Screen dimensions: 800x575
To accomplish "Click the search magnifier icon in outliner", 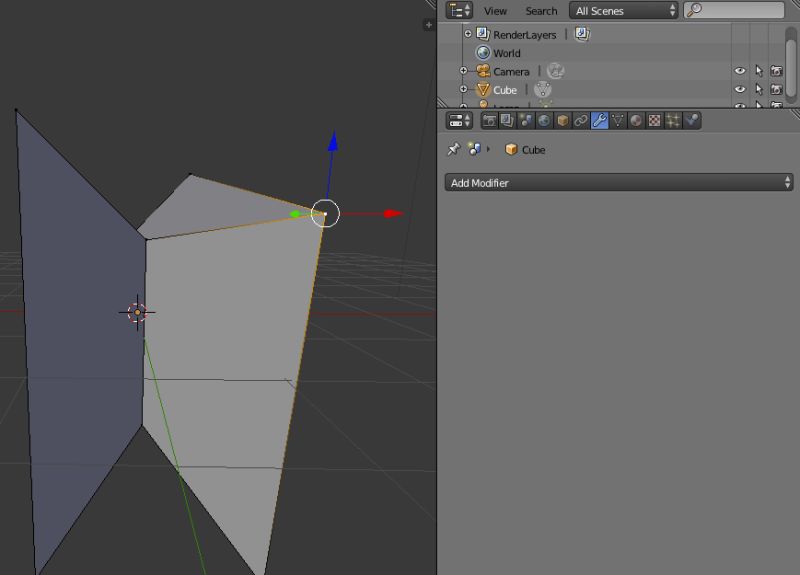I will pos(694,10).
